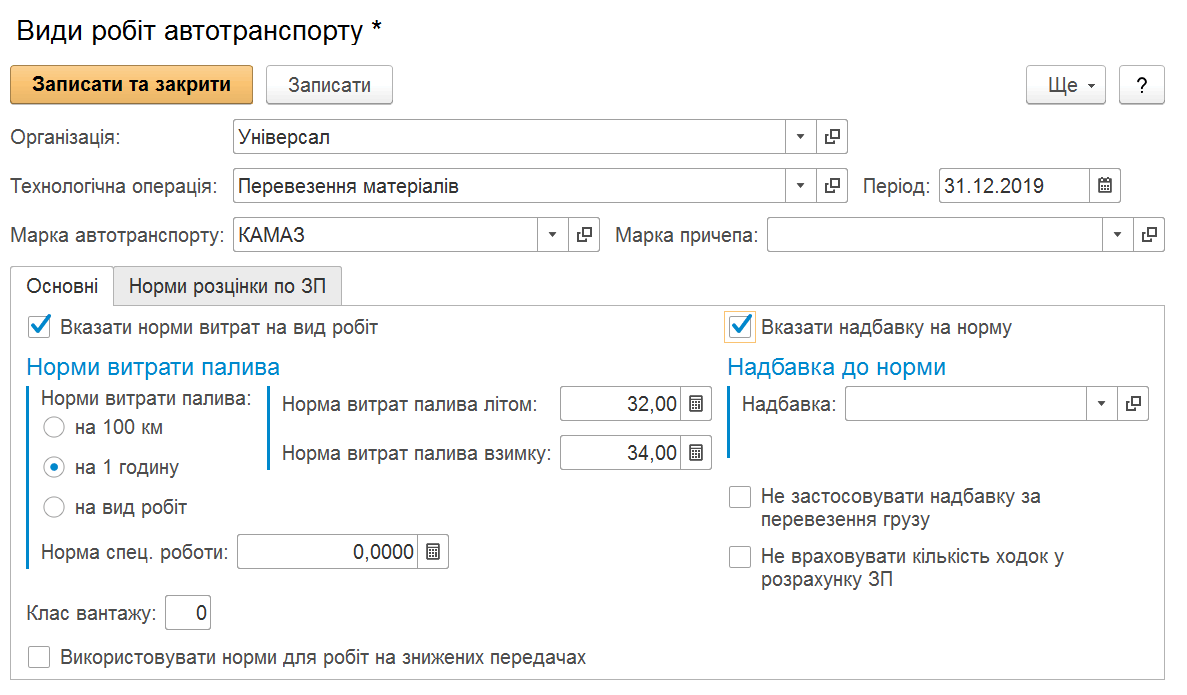Open the Марка автотранспорту КАМАЗ record icon
The image size is (1187, 695).
tap(584, 235)
